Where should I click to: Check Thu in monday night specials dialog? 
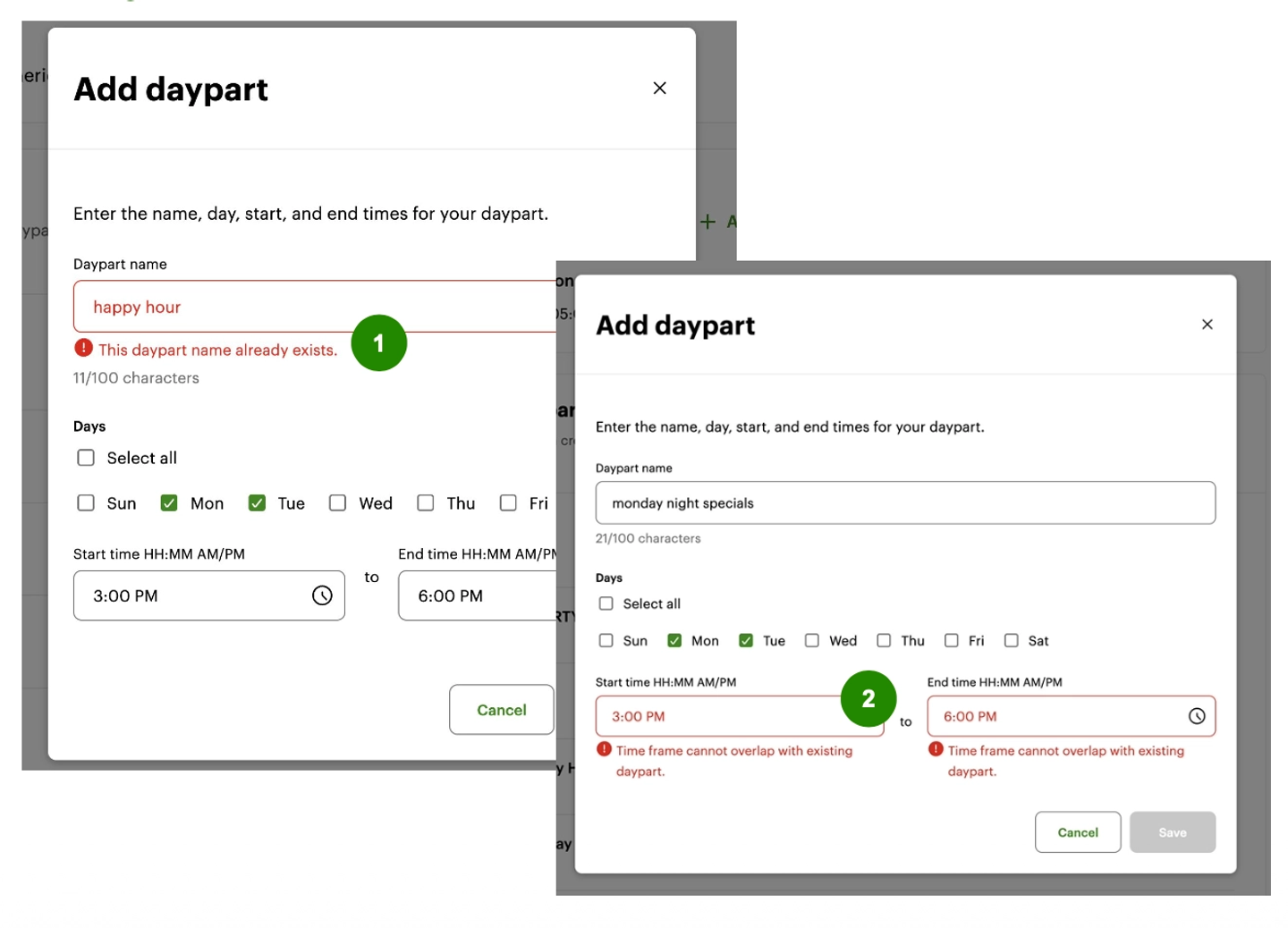click(x=884, y=640)
